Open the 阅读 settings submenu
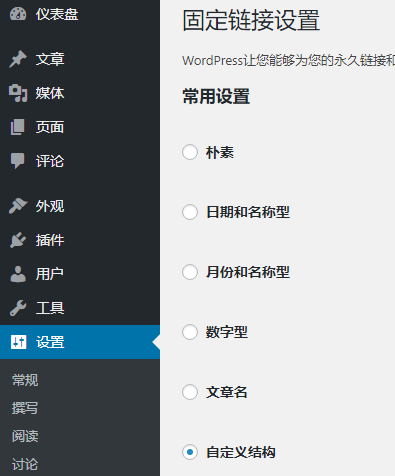 tap(25, 436)
